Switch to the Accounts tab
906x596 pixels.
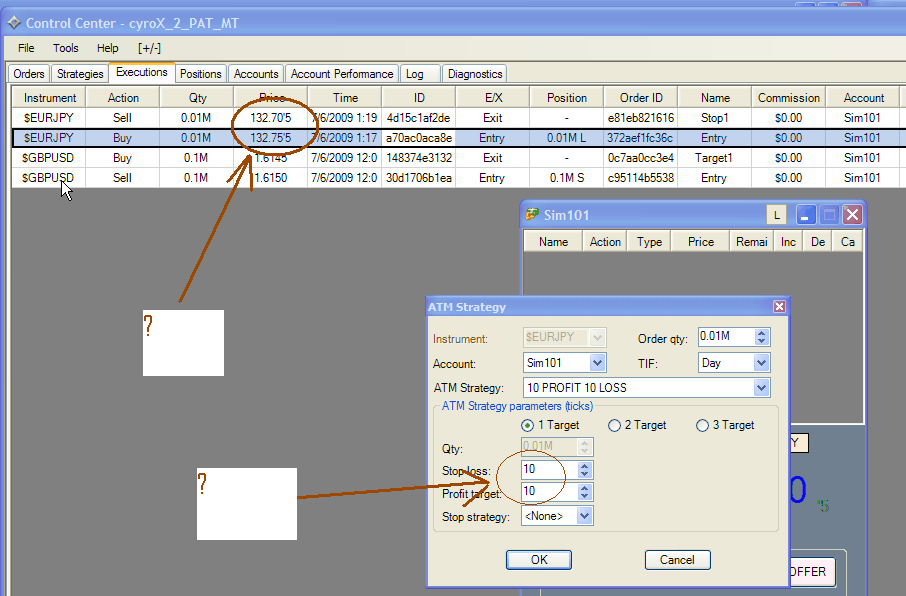(256, 74)
